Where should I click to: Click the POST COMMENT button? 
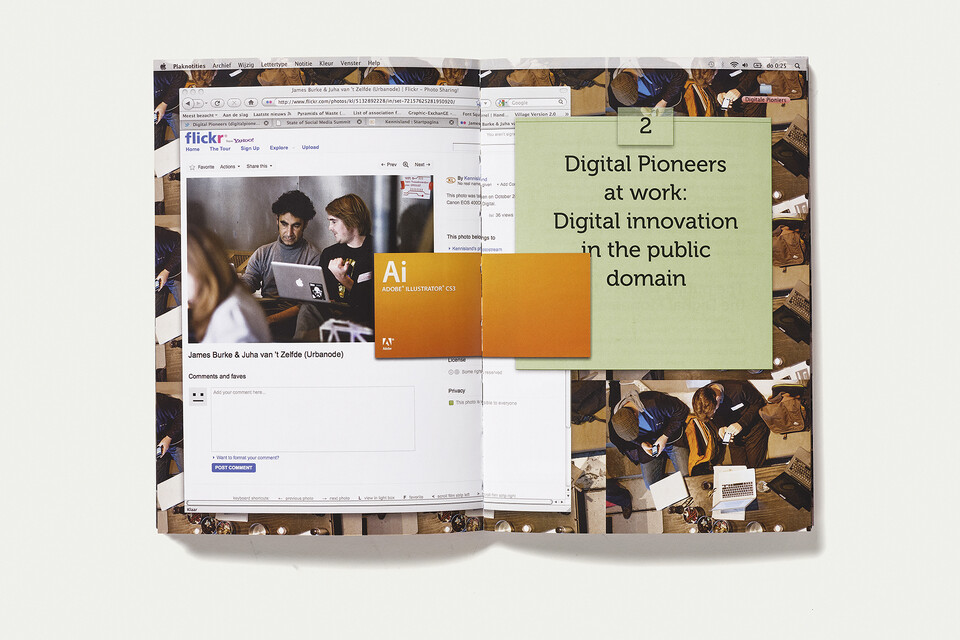pyautogui.click(x=233, y=468)
